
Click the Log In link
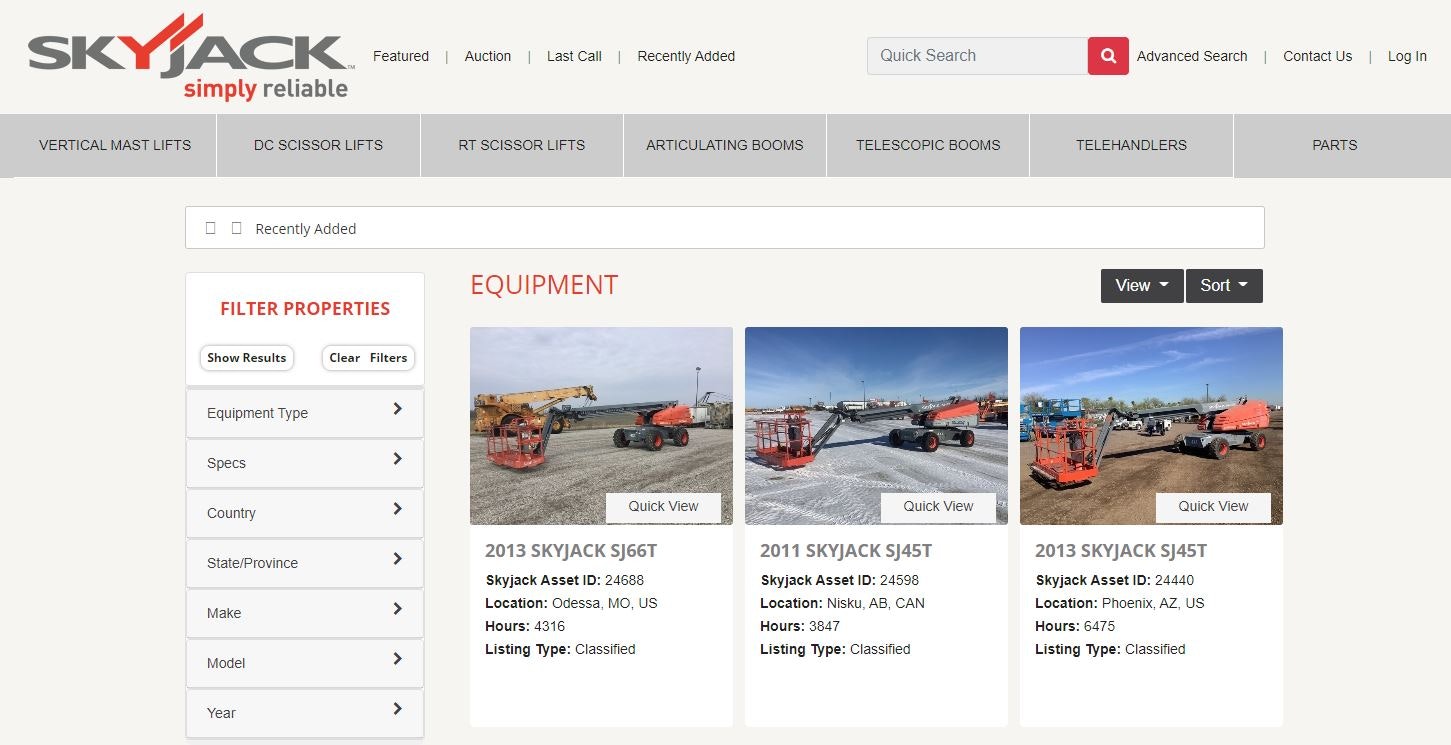coord(1407,56)
